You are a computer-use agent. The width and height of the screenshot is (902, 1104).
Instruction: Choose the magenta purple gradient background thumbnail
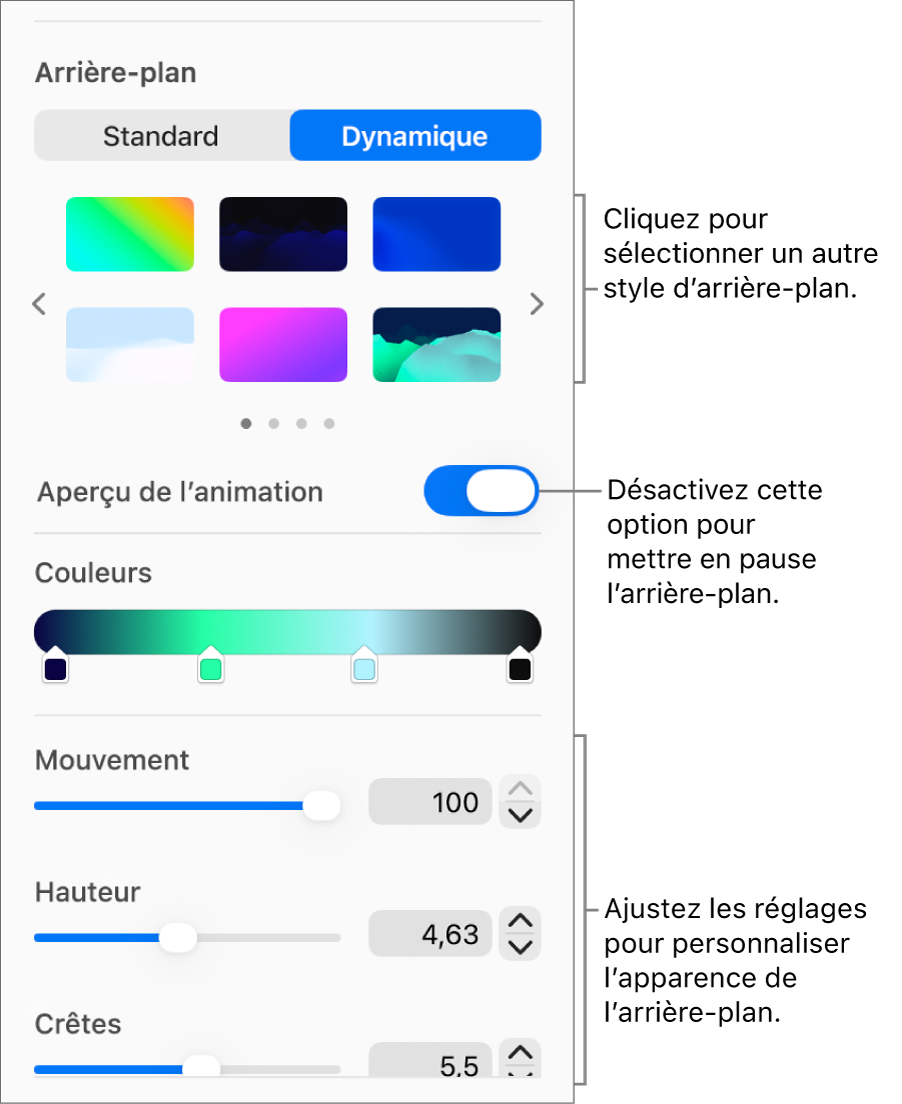pos(283,345)
